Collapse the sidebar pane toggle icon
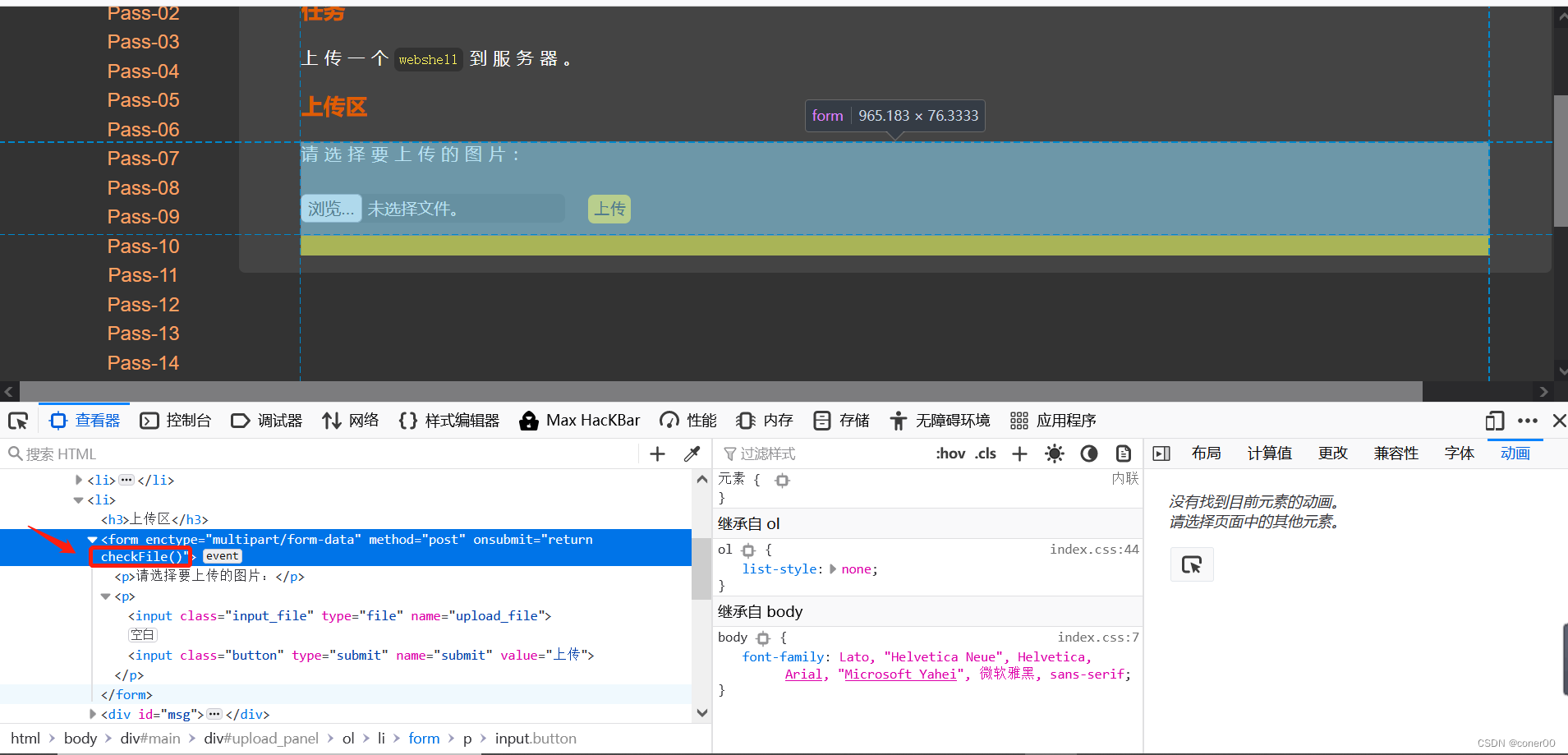Image resolution: width=1568 pixels, height=755 pixels. 1161,453
